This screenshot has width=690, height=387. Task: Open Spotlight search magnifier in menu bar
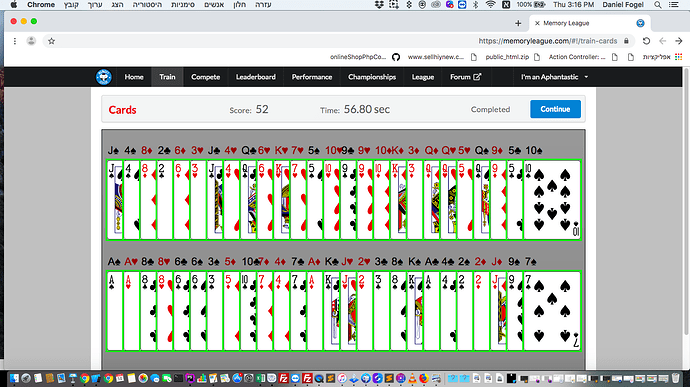[x=657, y=5]
